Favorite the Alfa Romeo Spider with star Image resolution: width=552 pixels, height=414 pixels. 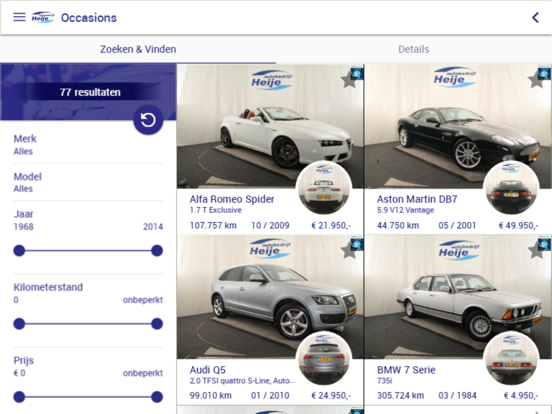[349, 81]
